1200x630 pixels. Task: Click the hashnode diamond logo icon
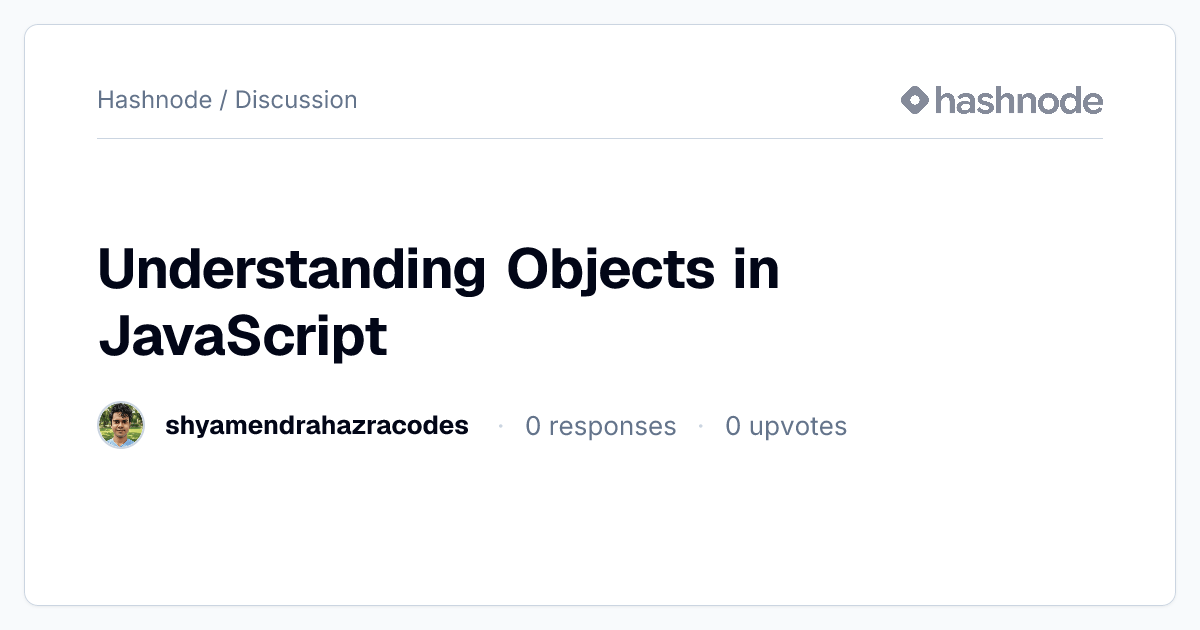(x=915, y=100)
